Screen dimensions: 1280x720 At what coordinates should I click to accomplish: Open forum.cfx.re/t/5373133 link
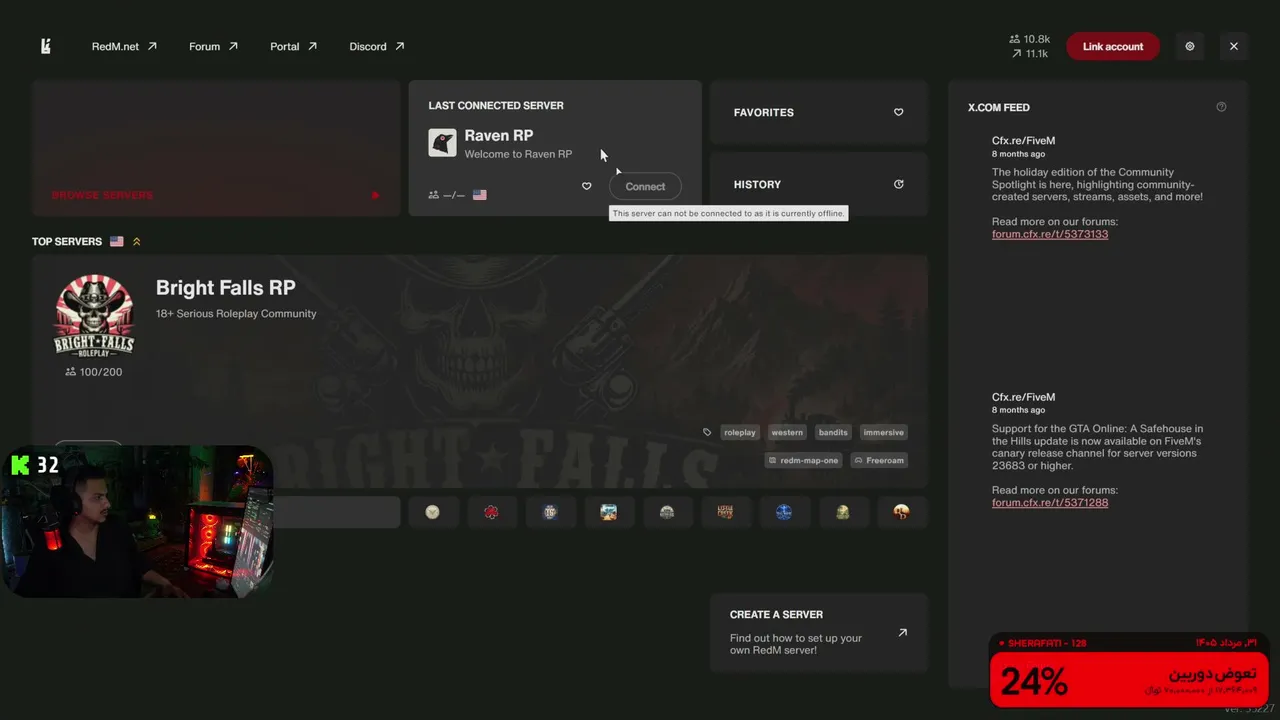[1050, 234]
